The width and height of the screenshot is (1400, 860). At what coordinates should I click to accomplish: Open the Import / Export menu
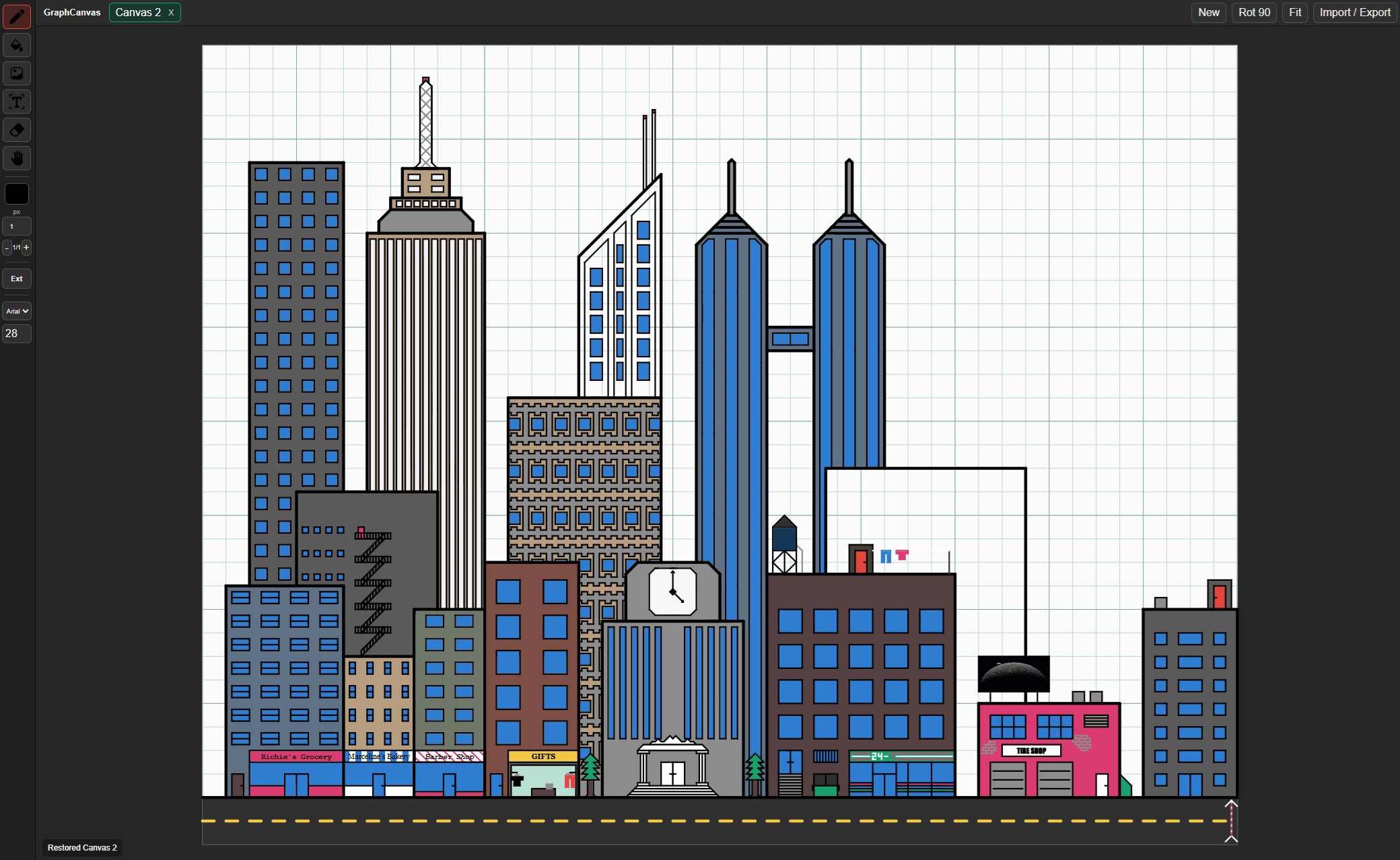click(x=1354, y=12)
